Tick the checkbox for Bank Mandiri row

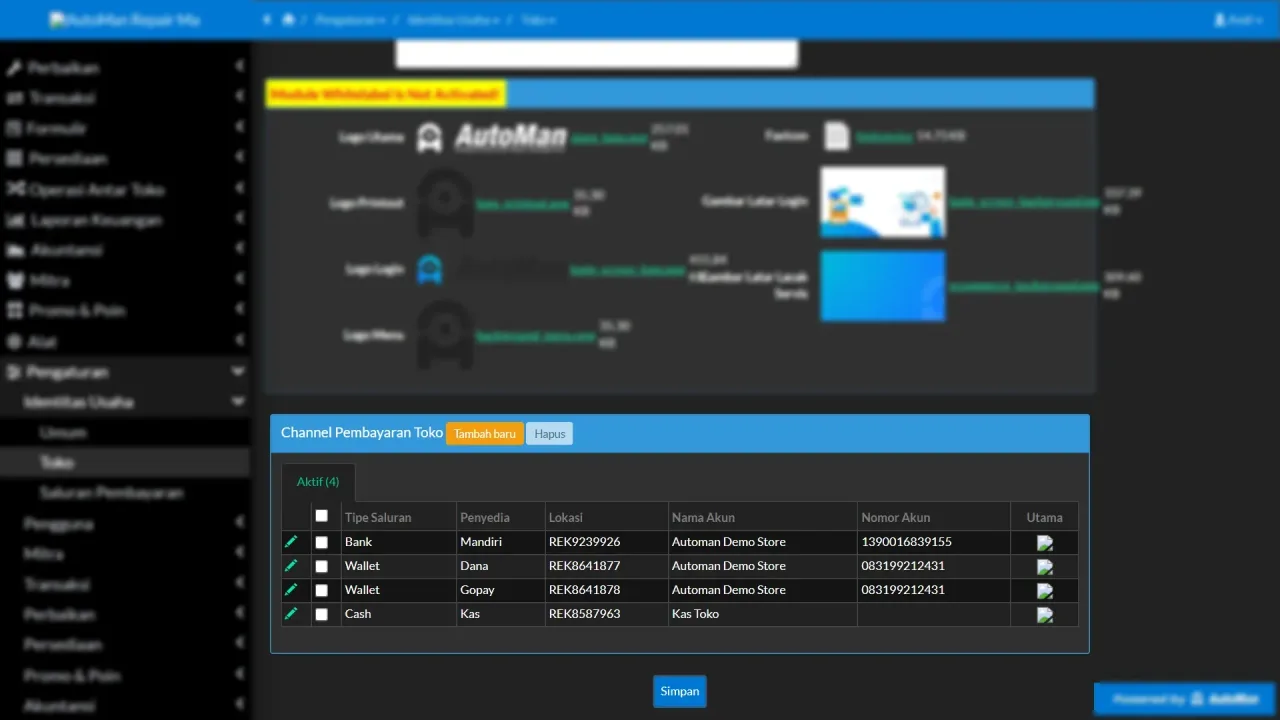(321, 542)
